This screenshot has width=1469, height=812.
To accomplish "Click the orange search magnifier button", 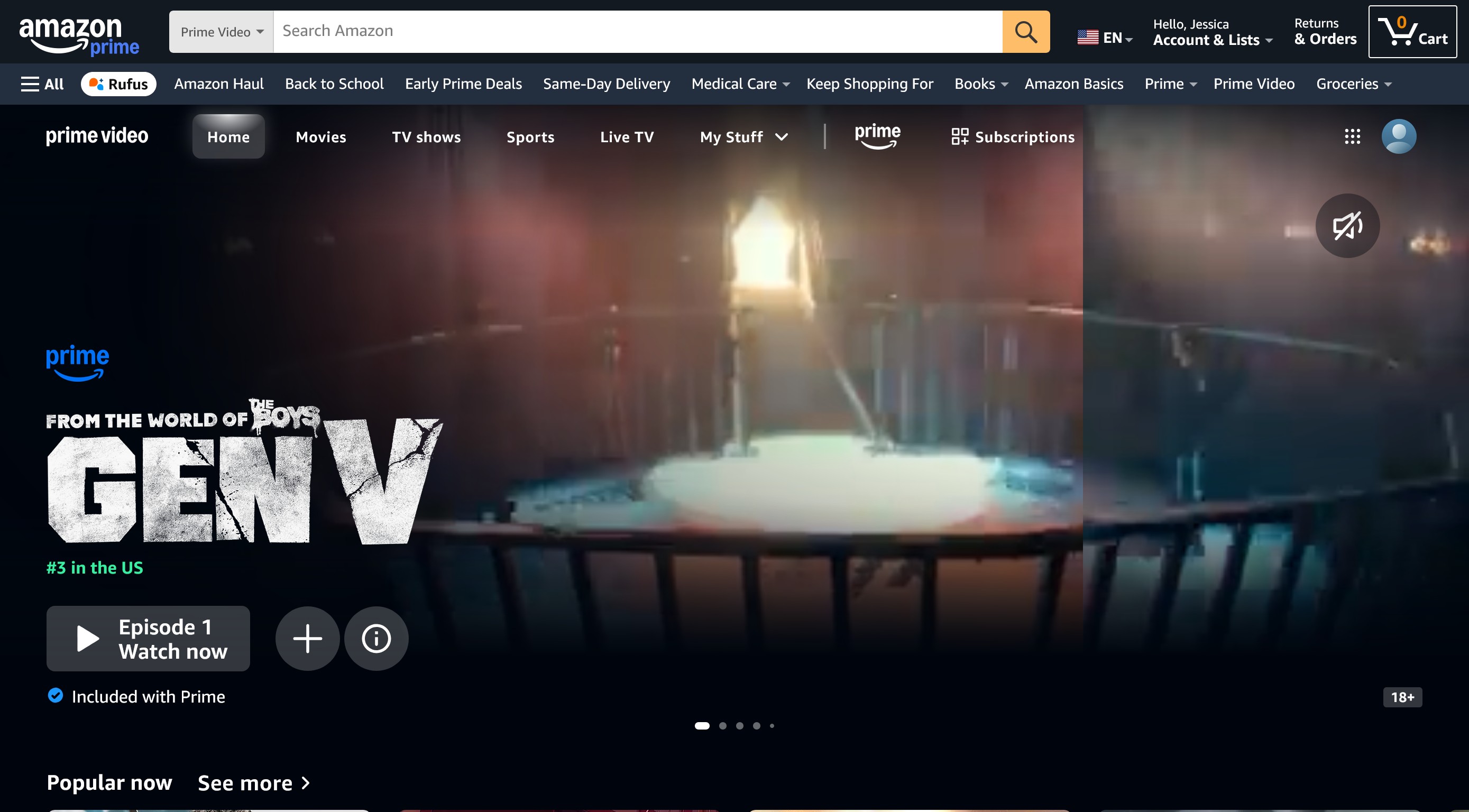I will 1025,32.
